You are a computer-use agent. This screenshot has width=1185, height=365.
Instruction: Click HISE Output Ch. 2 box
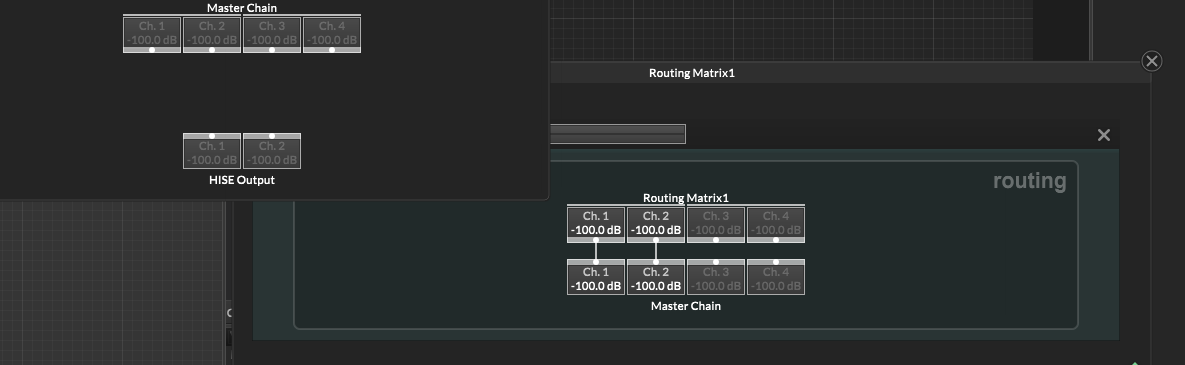pos(272,151)
